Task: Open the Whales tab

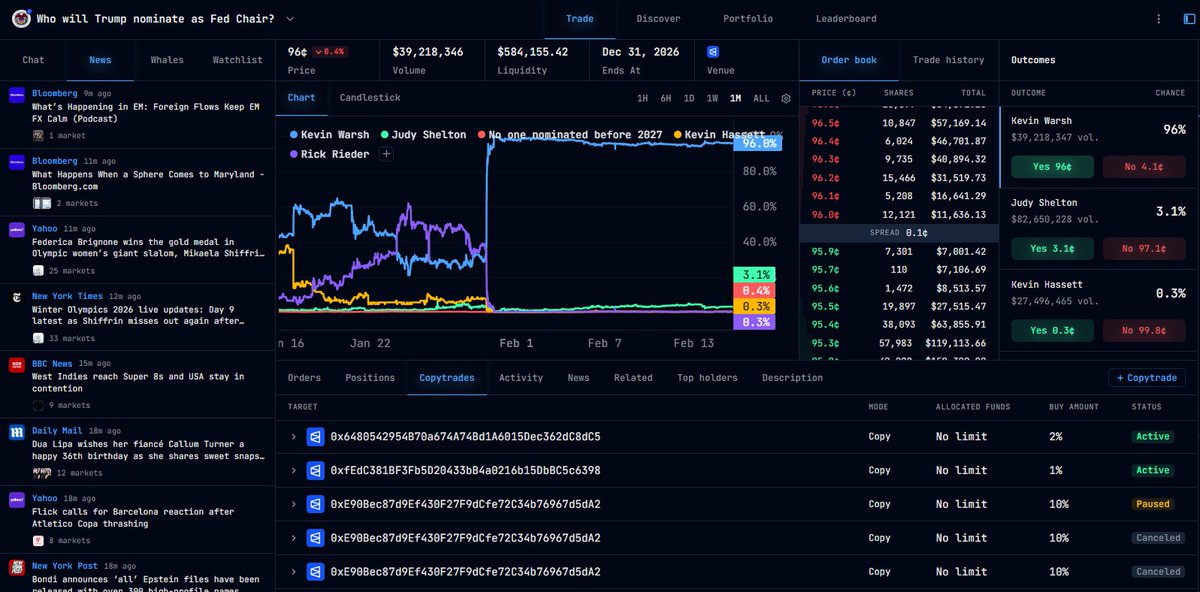Action: (167, 60)
